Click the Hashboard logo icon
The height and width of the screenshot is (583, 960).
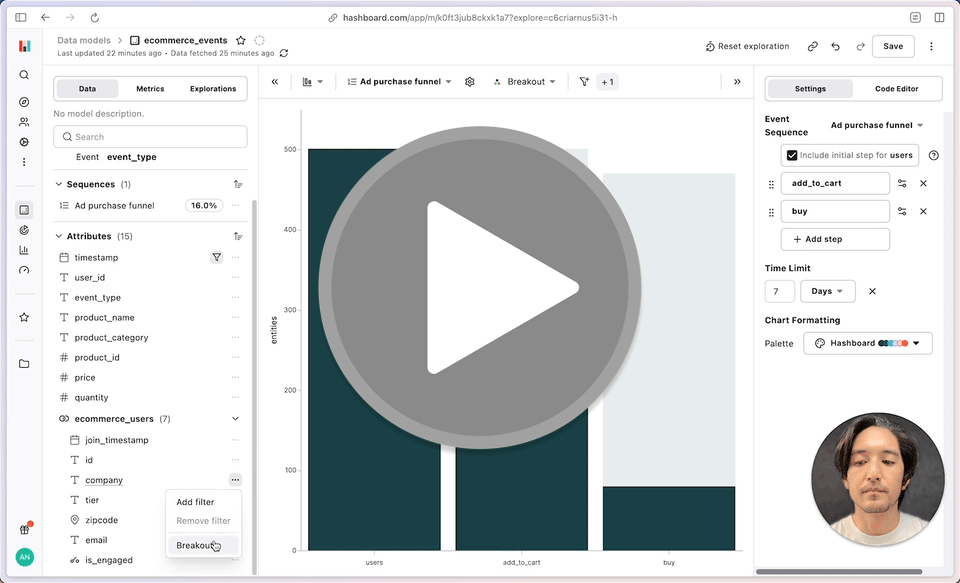coord(24,46)
